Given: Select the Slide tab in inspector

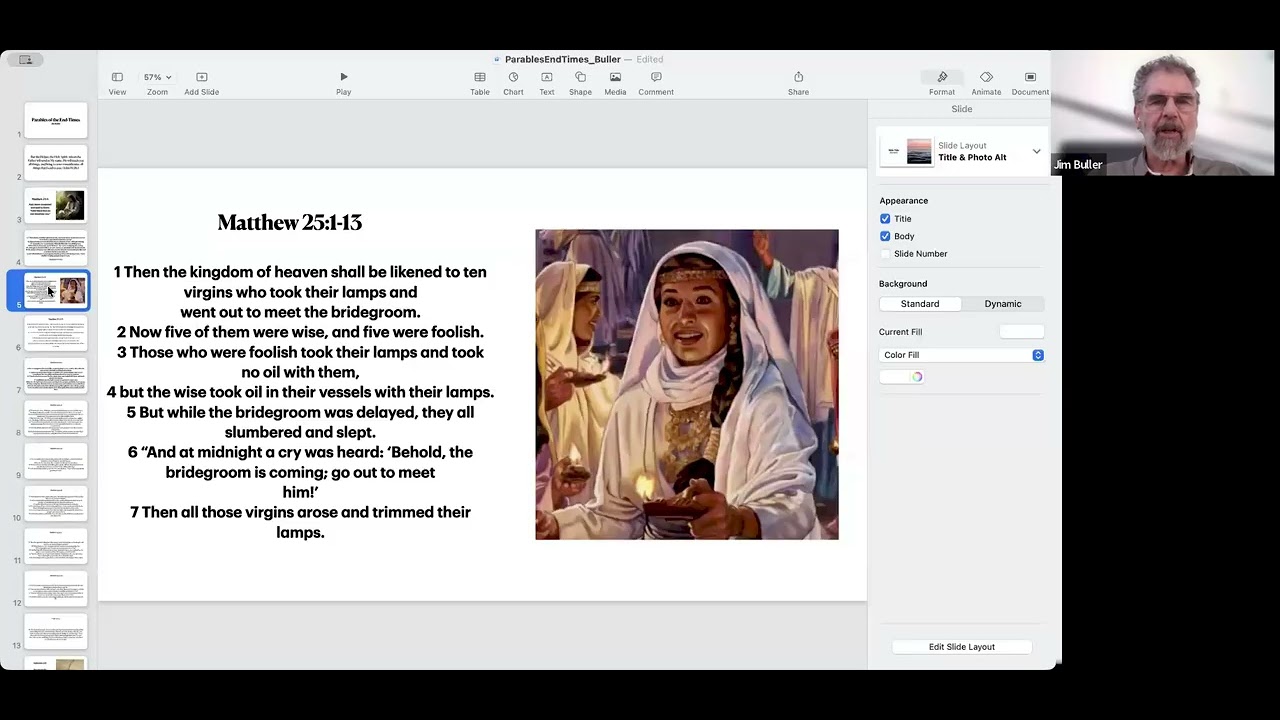Looking at the screenshot, I should 962,109.
